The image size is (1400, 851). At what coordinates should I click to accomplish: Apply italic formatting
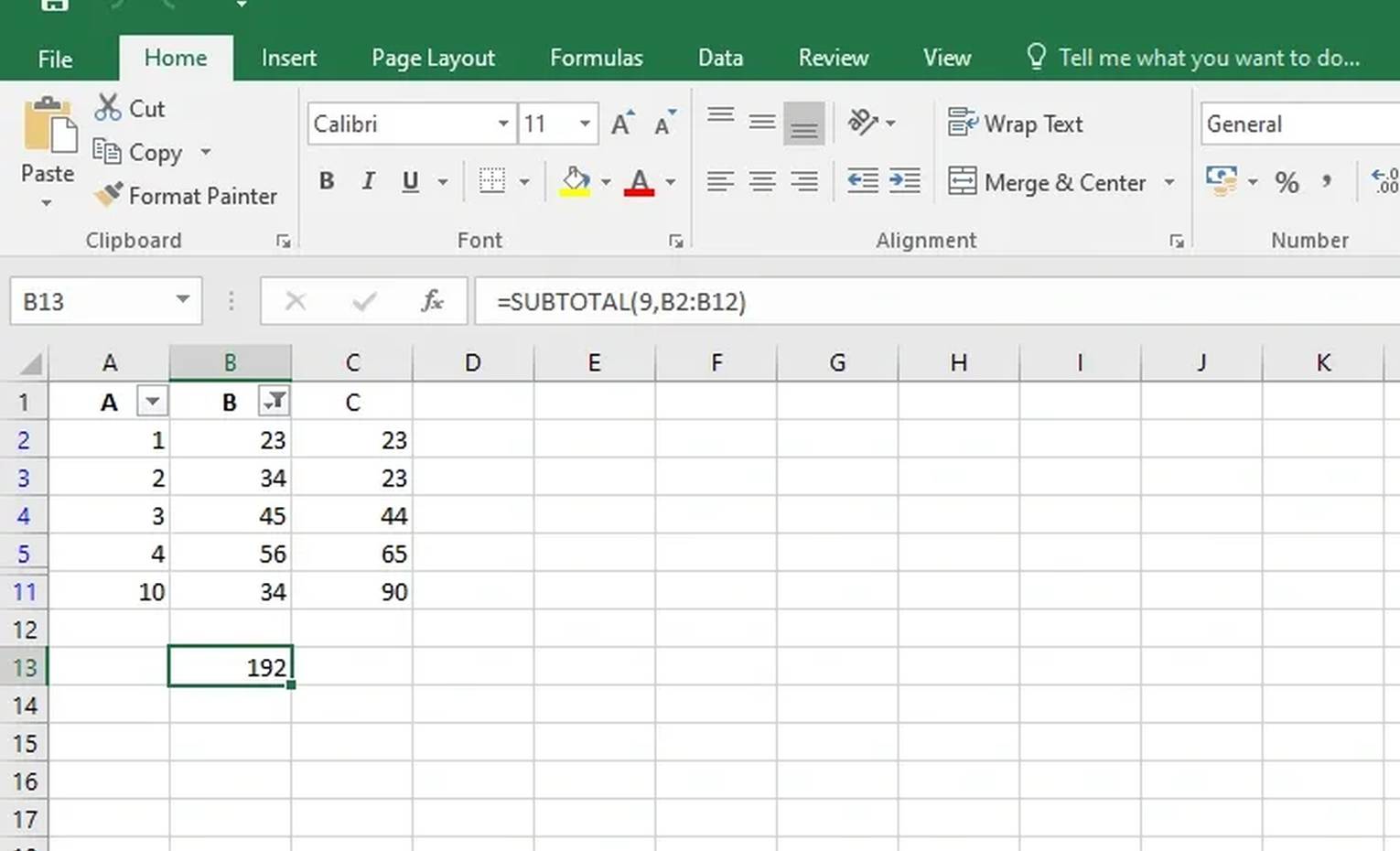(x=368, y=180)
